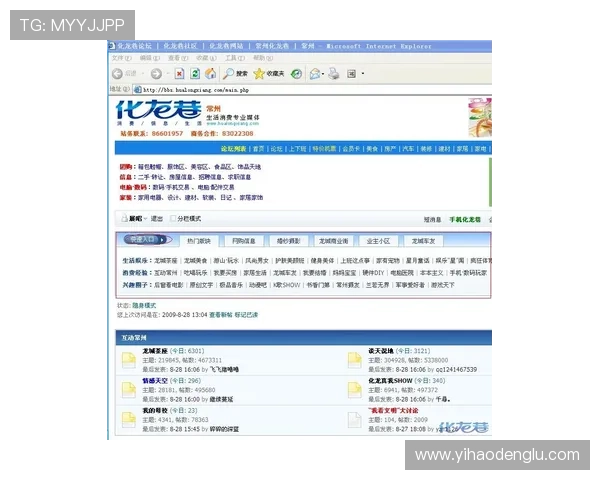This screenshot has width=600, height=480.
Task: Open the 手机化龙巷 green link
Action: [x=465, y=219]
